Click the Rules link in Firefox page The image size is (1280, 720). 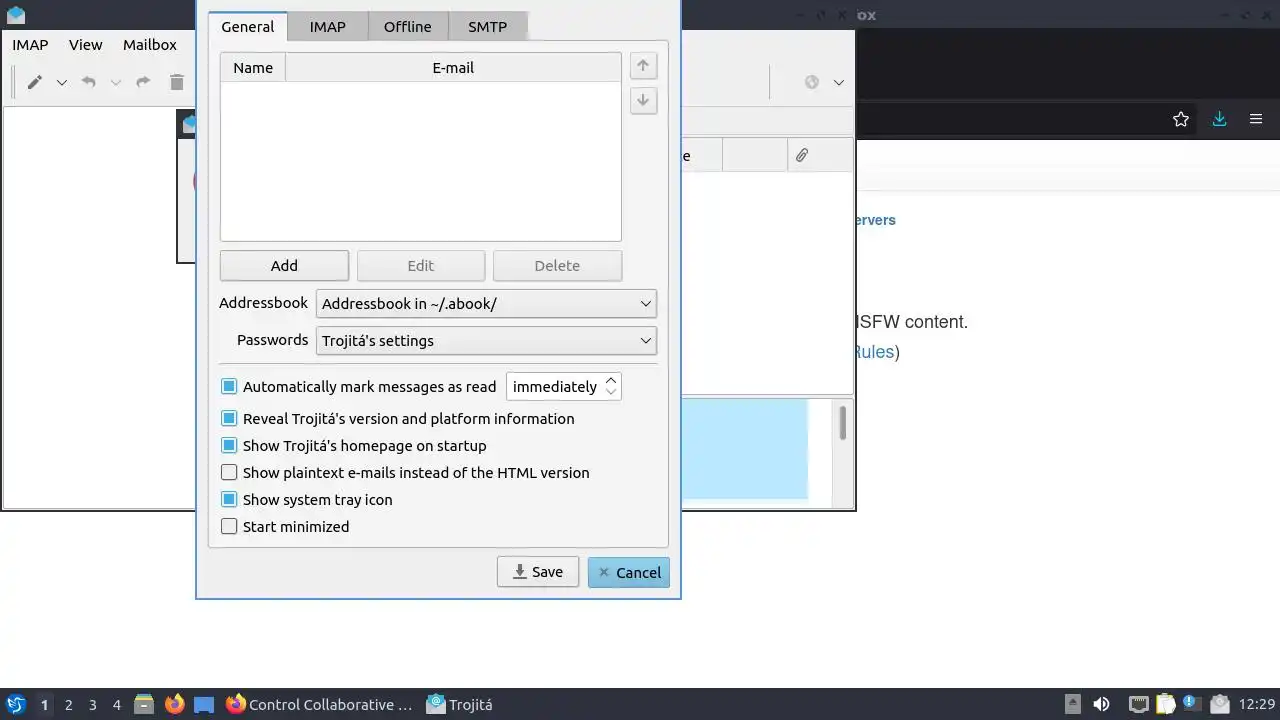873,352
